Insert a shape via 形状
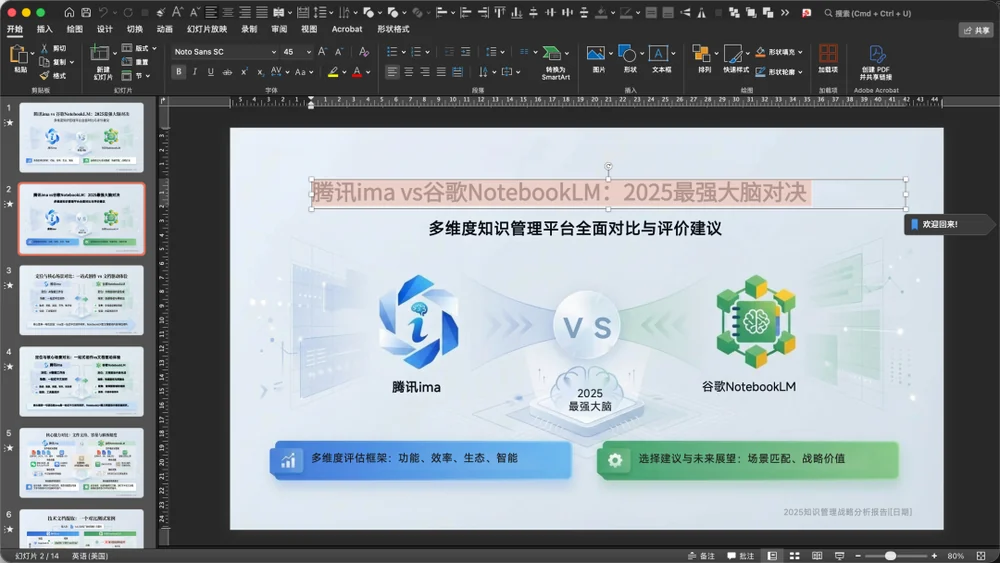The width and height of the screenshot is (1000, 563). coord(629,59)
